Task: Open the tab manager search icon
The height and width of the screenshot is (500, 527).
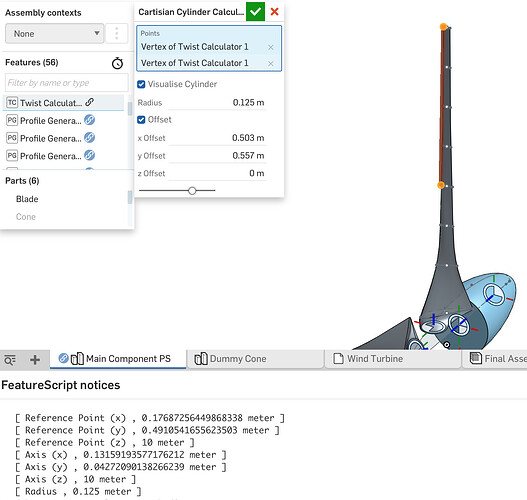Action: pyautogui.click(x=10, y=360)
